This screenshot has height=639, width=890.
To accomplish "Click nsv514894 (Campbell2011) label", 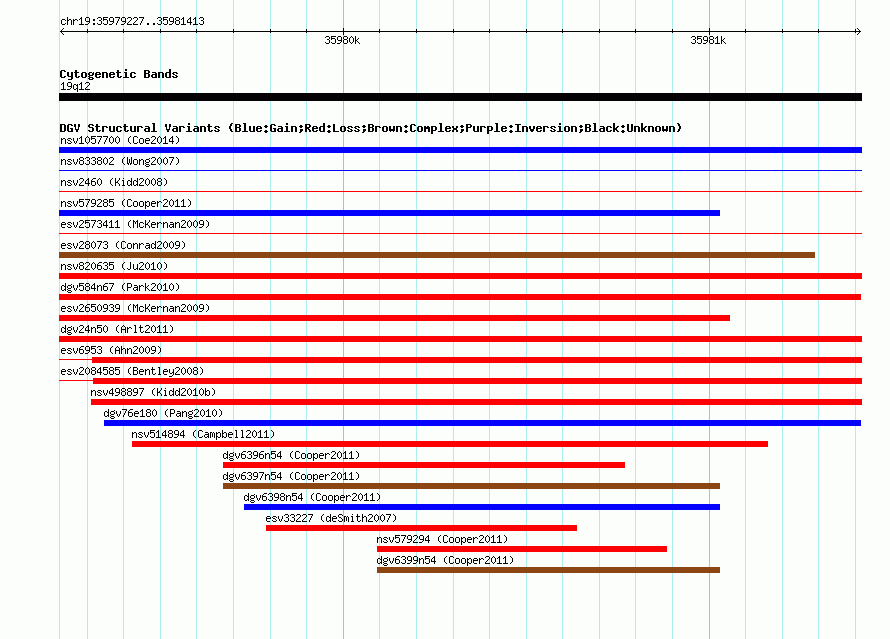I will pos(203,434).
